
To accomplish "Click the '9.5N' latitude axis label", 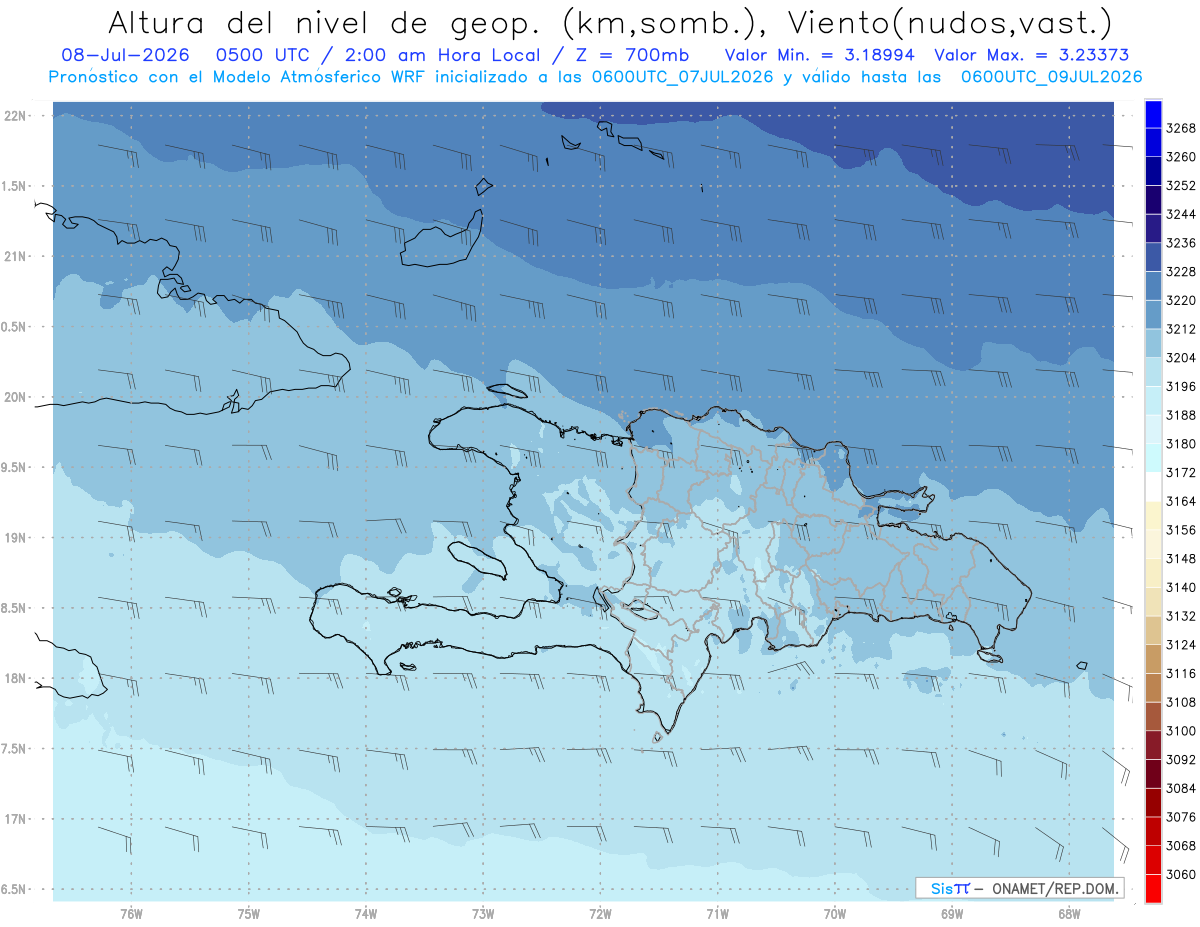I will 13,467.
